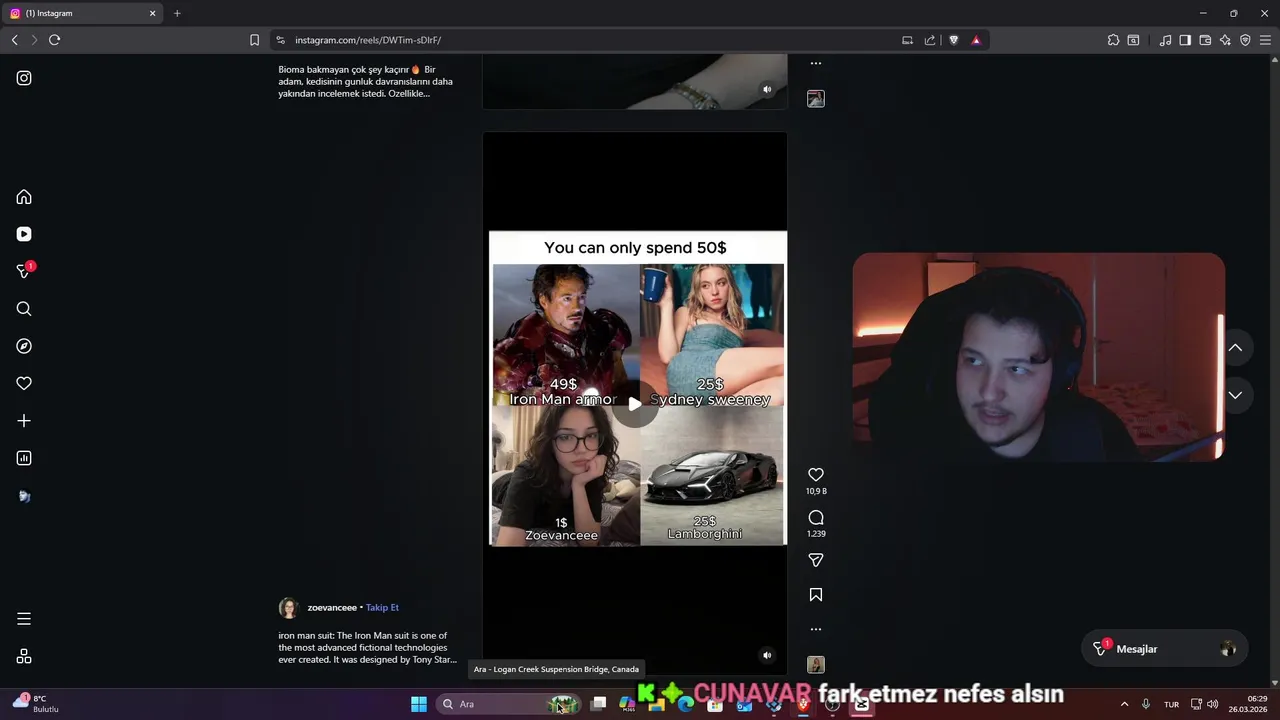This screenshot has height=720, width=1280.
Task: Toggle sound on the zoevanceee reel
Action: tap(767, 656)
